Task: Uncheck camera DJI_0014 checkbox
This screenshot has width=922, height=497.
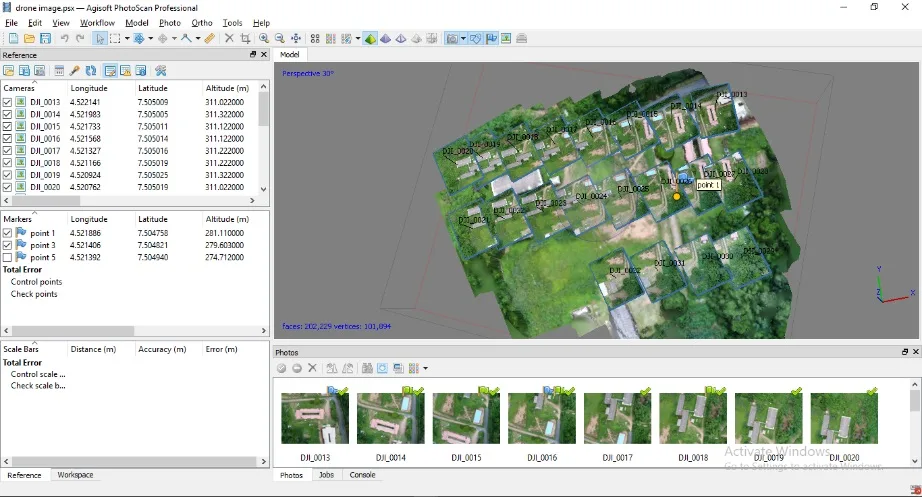Action: point(7,114)
